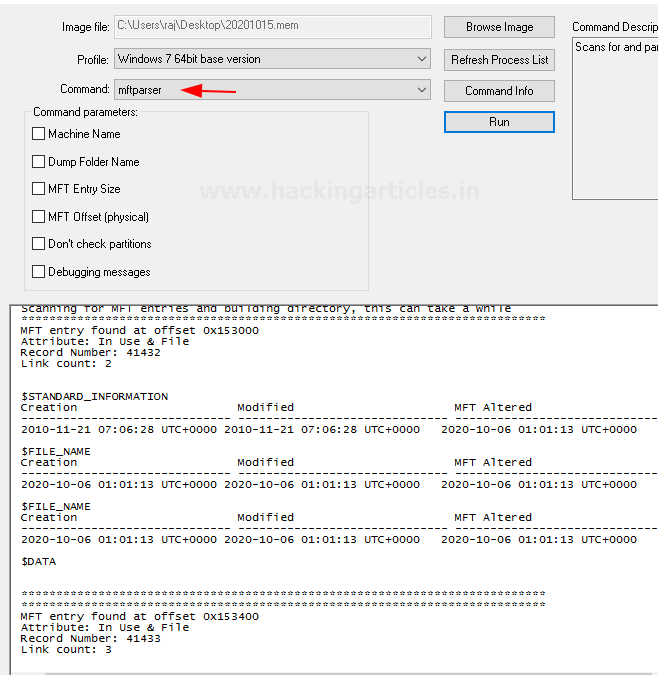Image resolution: width=658 pixels, height=675 pixels.
Task: Click inside the Command Description text box
Action: (x=615, y=120)
